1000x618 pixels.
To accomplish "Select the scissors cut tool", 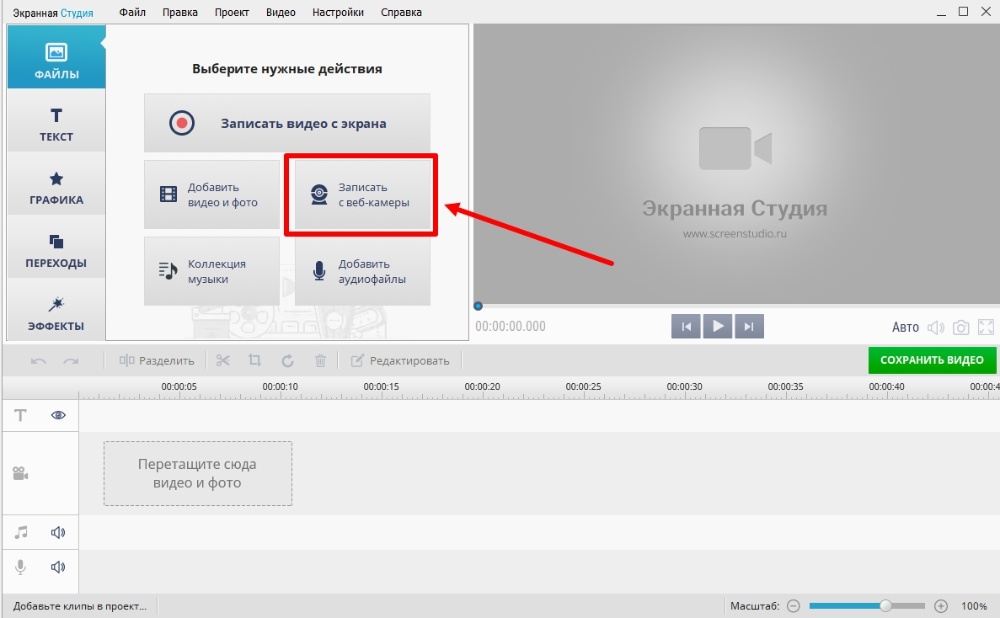I will pos(222,361).
